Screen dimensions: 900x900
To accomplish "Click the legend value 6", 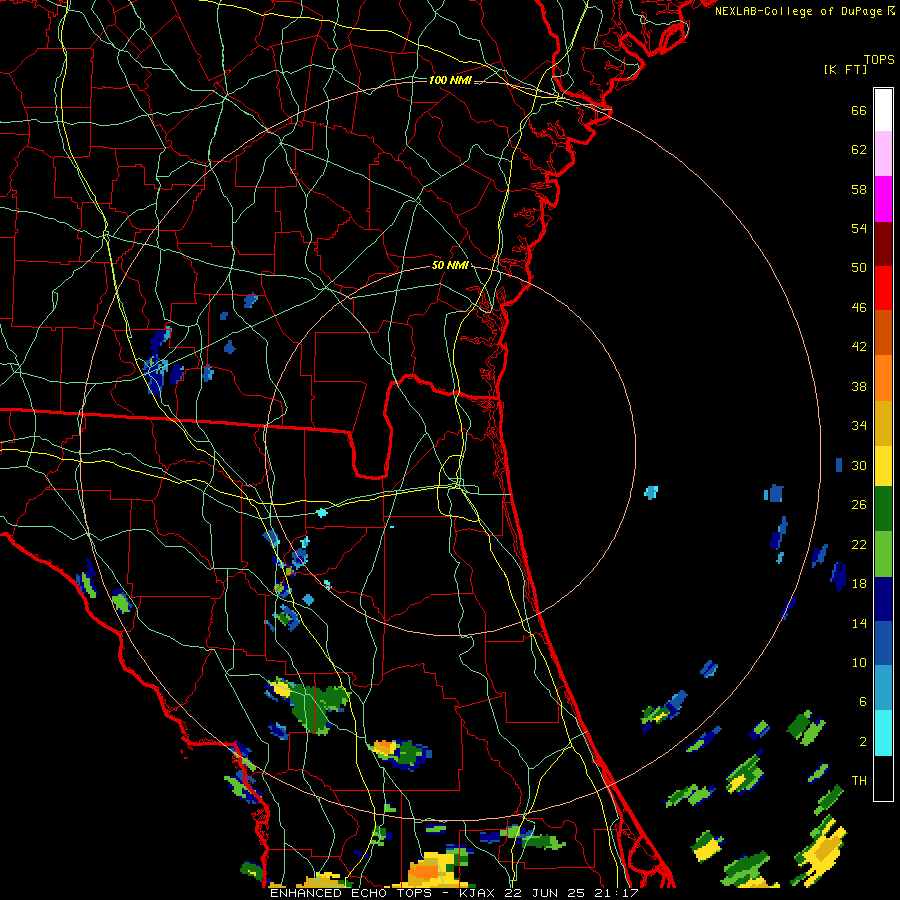I will (863, 702).
